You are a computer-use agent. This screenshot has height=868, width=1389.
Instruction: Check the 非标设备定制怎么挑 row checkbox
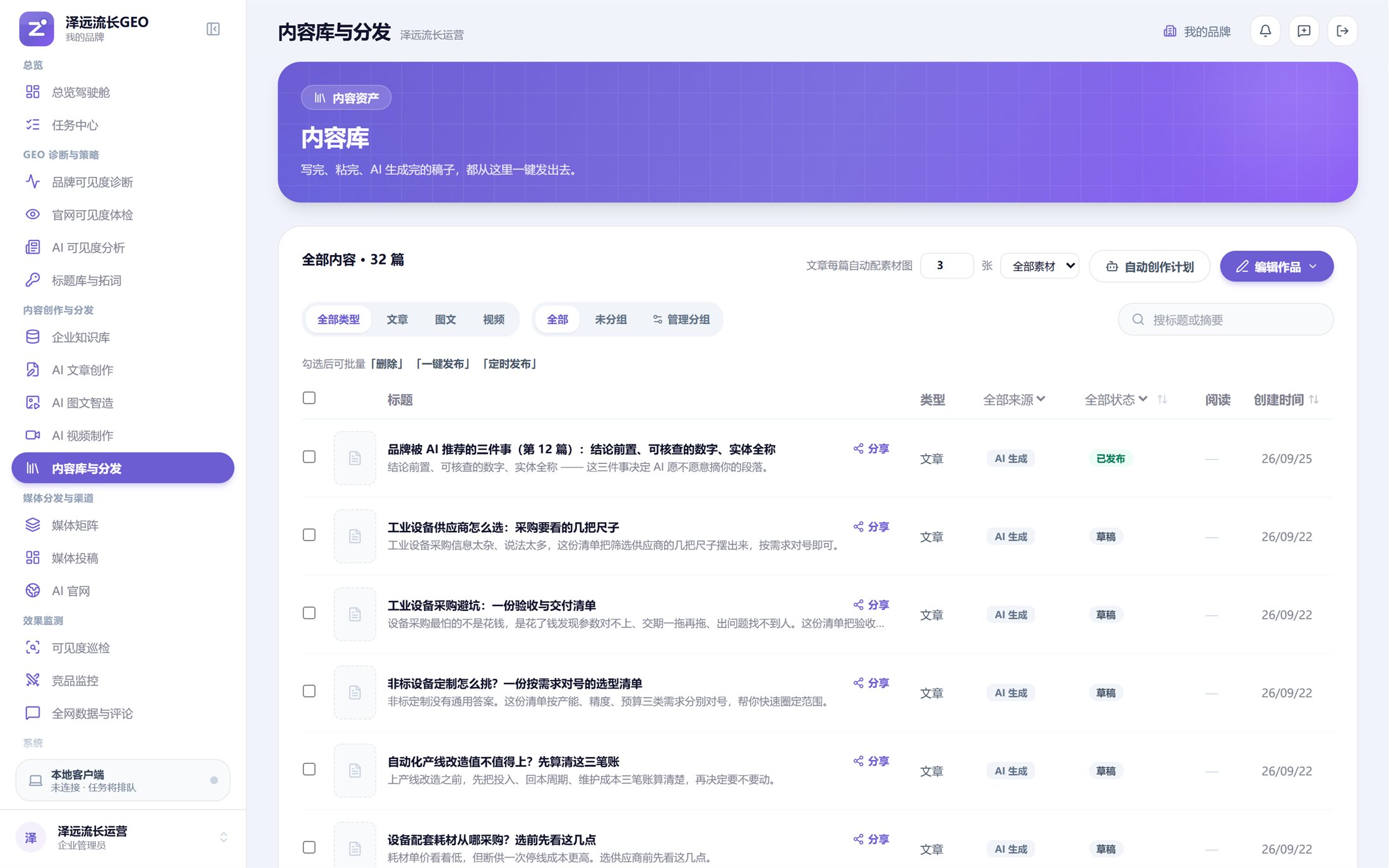pyautogui.click(x=309, y=691)
